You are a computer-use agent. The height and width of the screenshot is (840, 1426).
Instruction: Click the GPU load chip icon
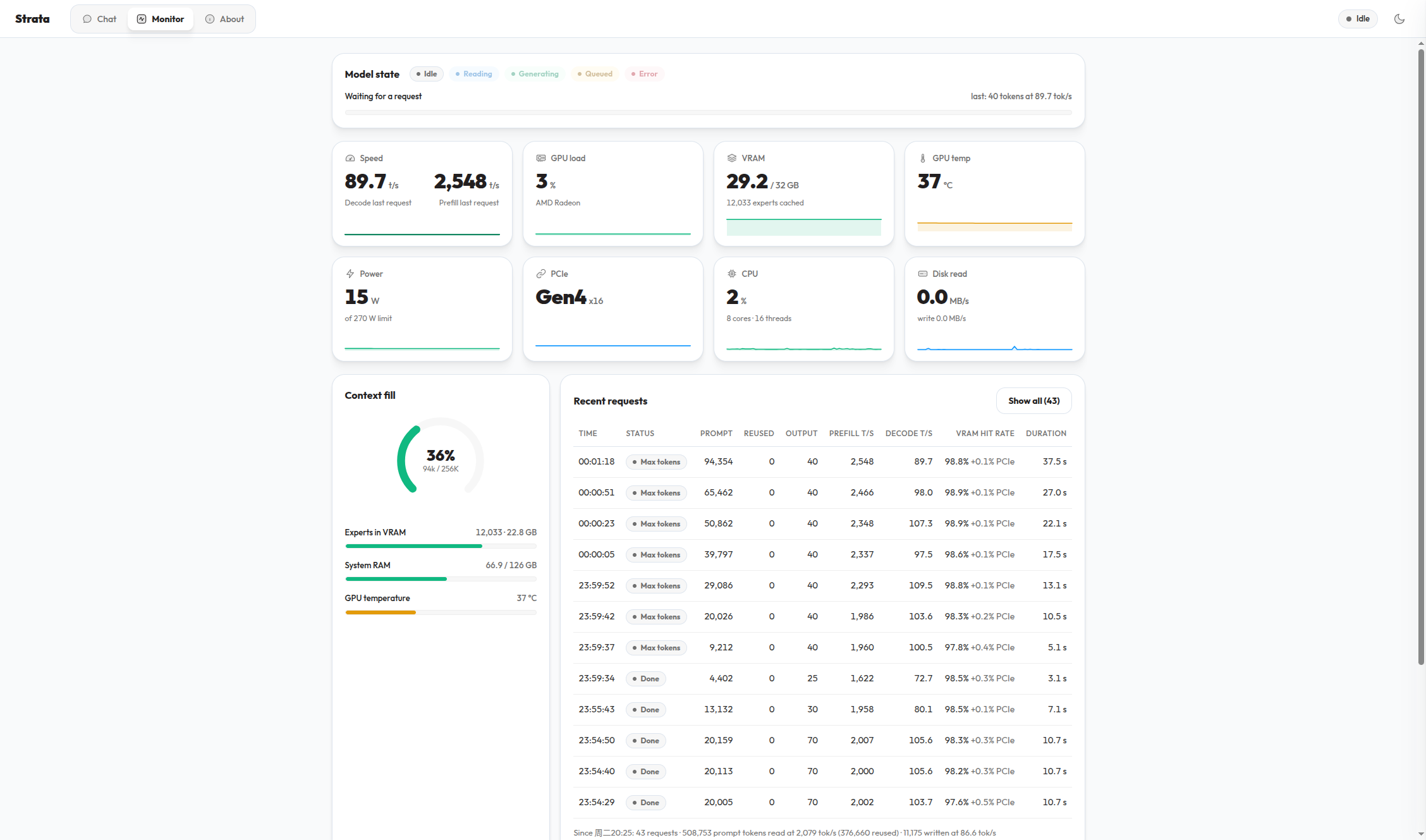(x=541, y=158)
